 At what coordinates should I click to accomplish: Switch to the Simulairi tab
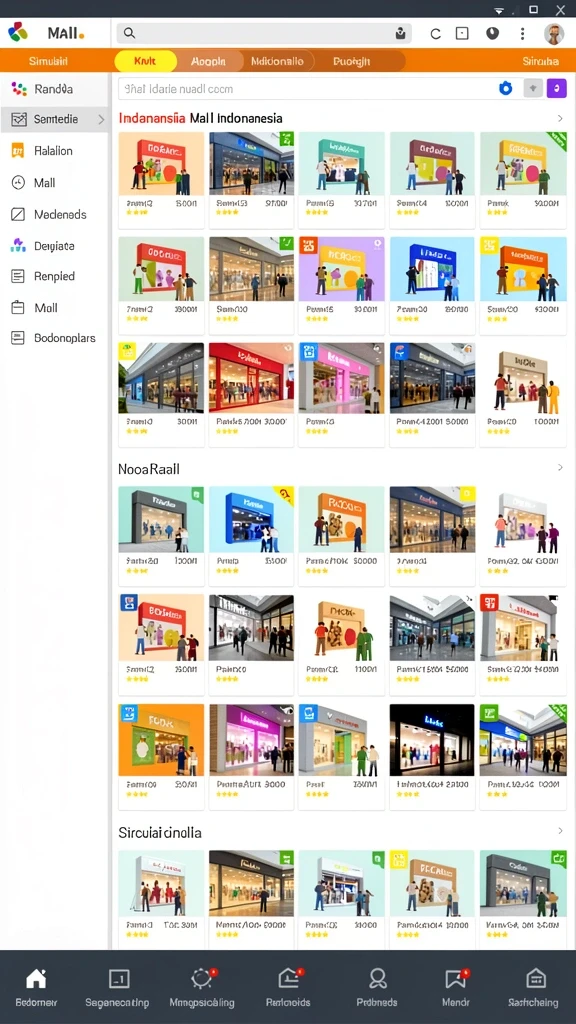coord(48,61)
